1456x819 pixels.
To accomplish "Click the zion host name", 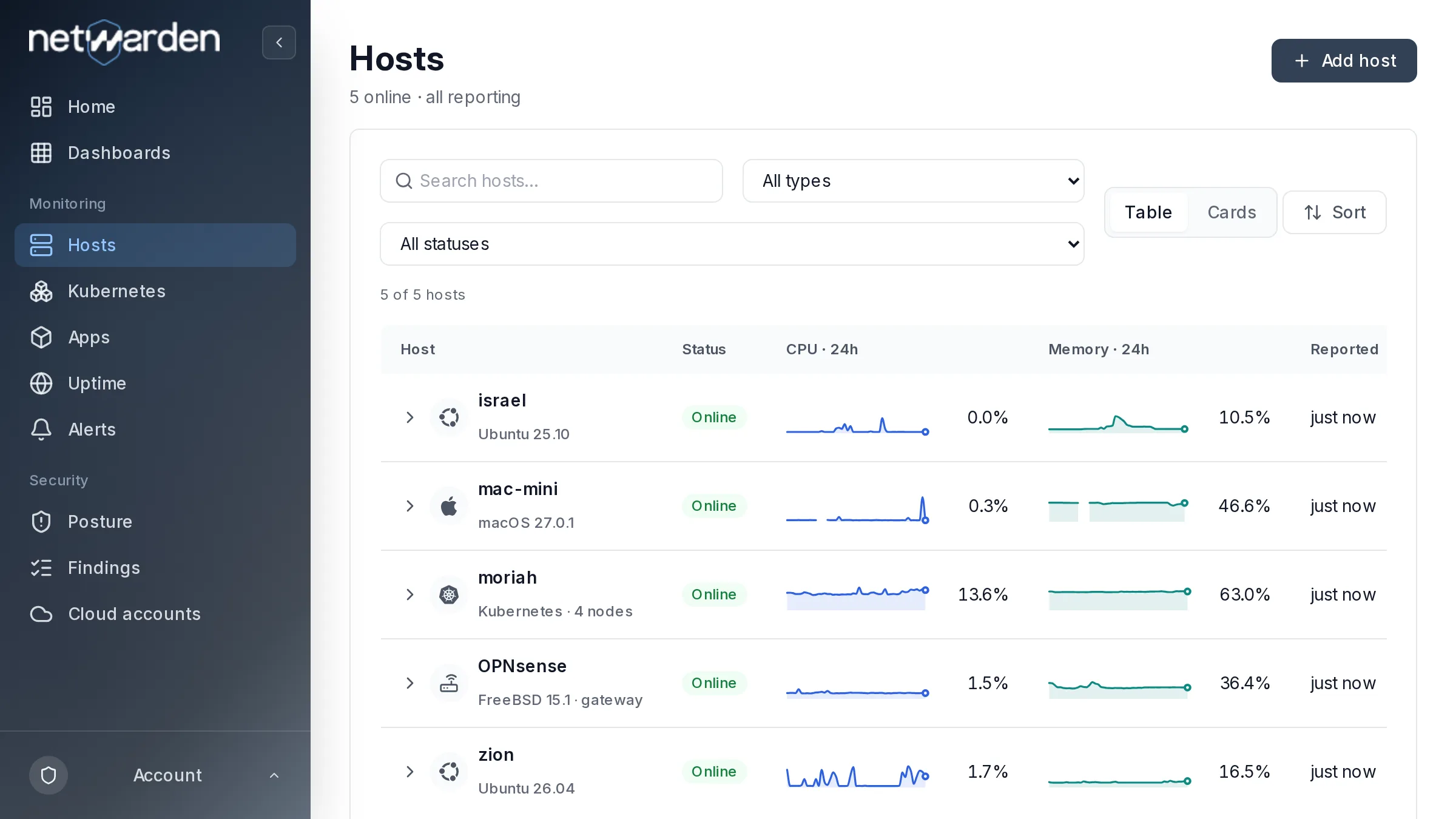I will click(496, 755).
